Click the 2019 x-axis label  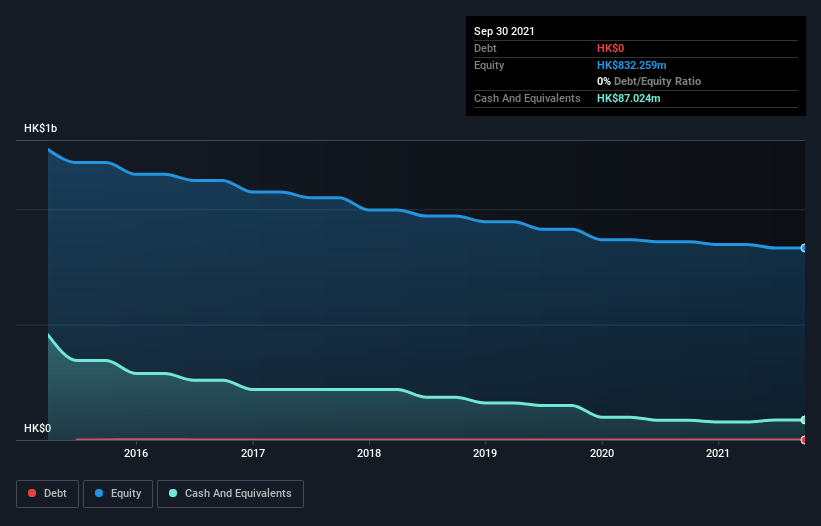(485, 453)
